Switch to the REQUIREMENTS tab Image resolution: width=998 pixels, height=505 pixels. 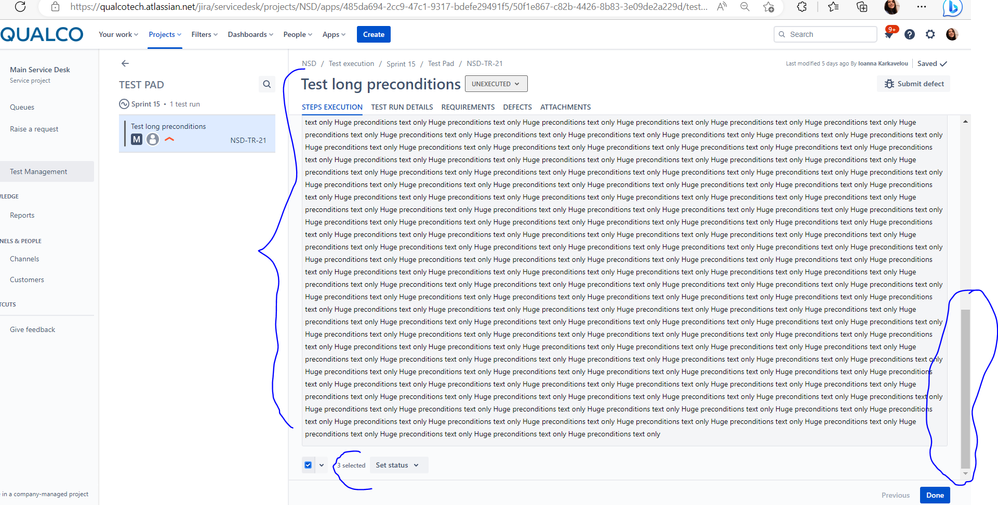468,107
